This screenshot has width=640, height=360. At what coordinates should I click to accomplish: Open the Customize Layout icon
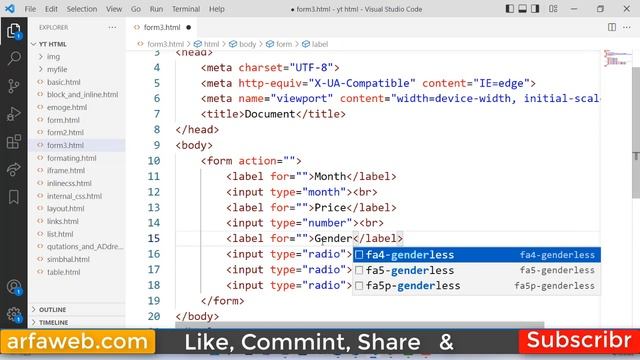[x=553, y=9]
